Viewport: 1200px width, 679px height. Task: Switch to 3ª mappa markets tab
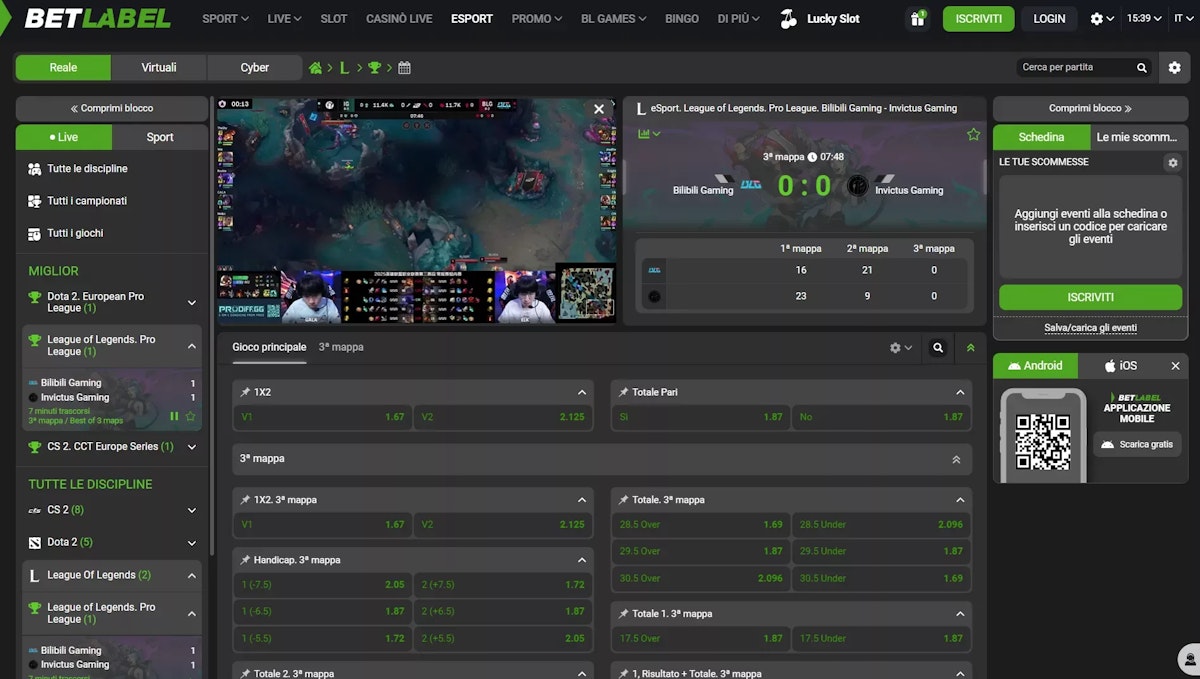pos(341,347)
